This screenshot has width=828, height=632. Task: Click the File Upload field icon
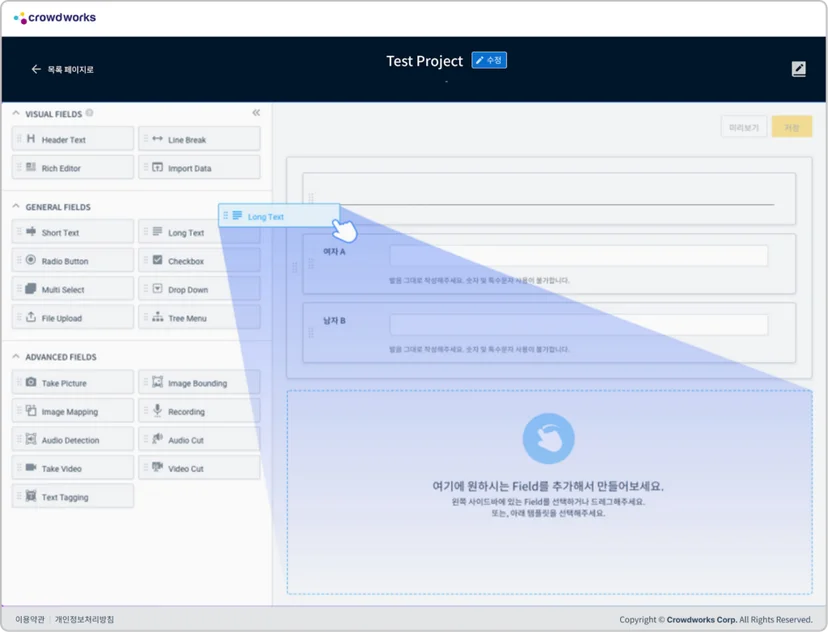click(31, 317)
